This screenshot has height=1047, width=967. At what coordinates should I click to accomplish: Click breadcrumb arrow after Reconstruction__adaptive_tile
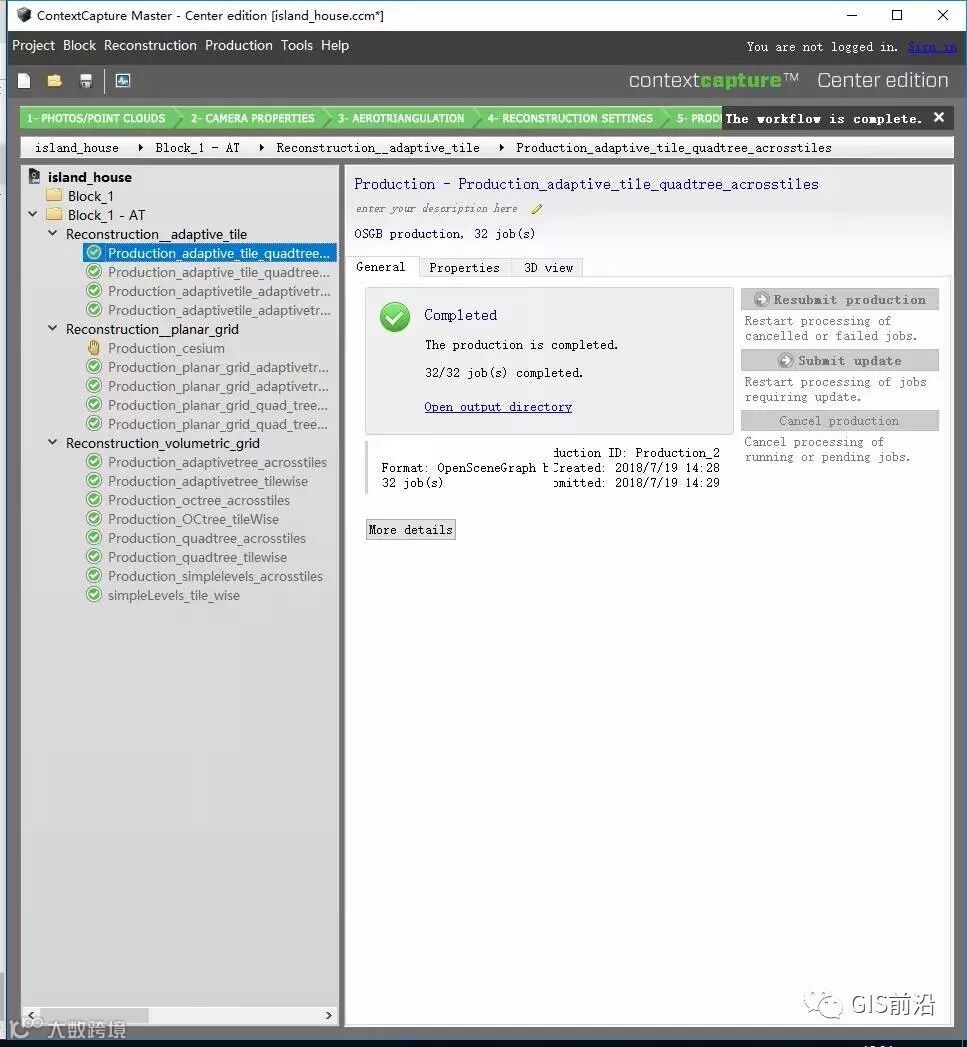501,148
